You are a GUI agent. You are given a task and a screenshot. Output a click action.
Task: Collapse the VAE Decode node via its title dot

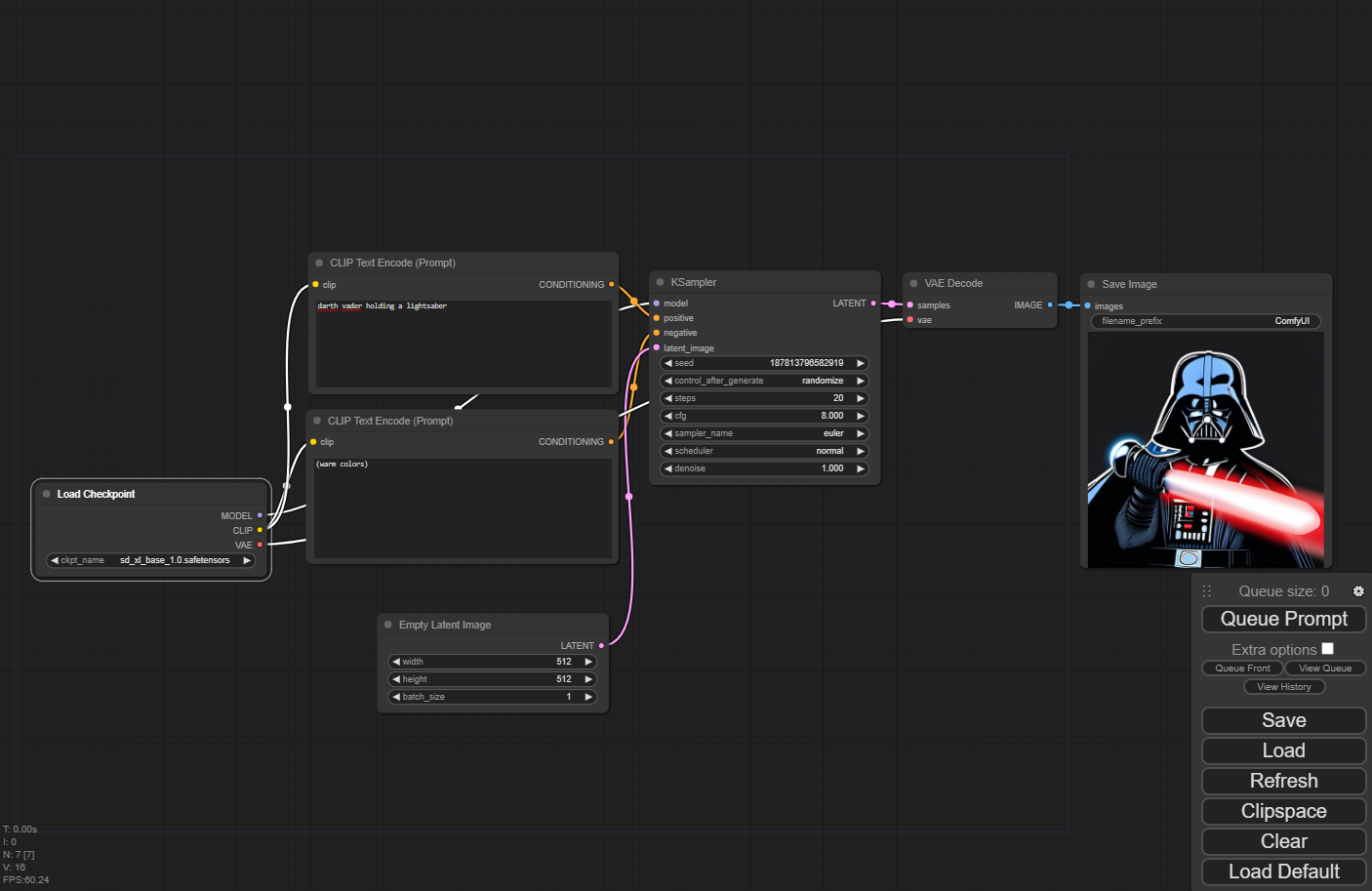(x=914, y=283)
